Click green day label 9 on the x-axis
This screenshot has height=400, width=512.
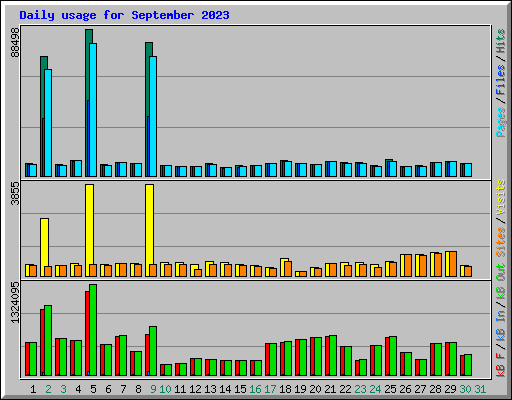coord(153,389)
